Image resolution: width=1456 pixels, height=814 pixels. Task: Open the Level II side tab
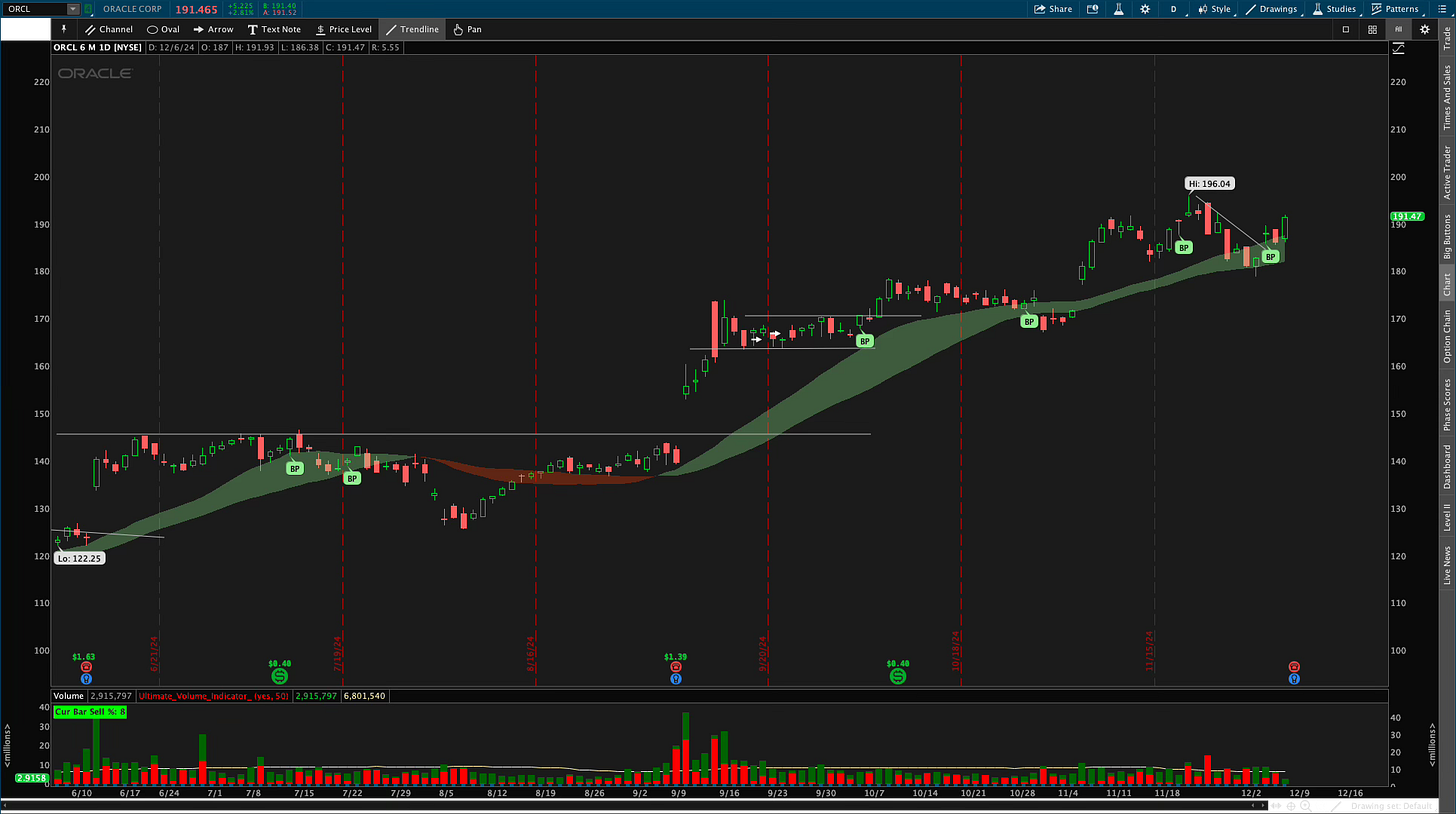click(1446, 517)
